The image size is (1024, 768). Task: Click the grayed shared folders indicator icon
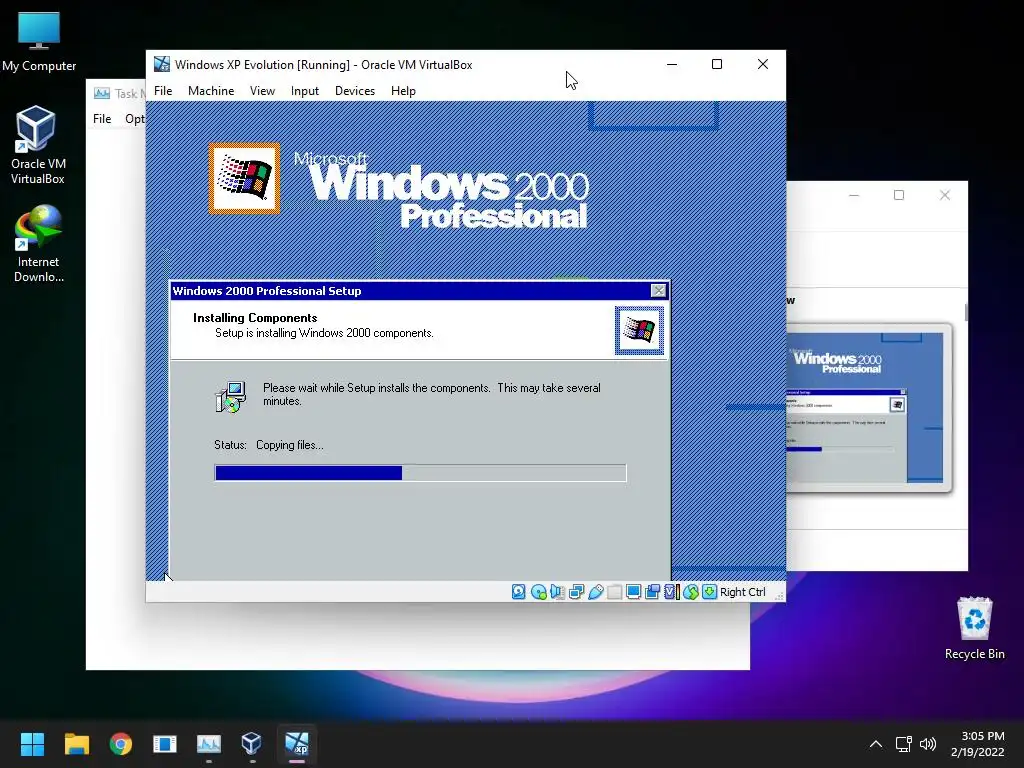614,592
